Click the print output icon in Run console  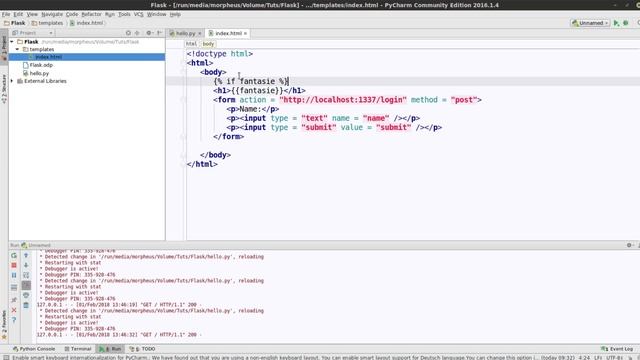pos(26,296)
